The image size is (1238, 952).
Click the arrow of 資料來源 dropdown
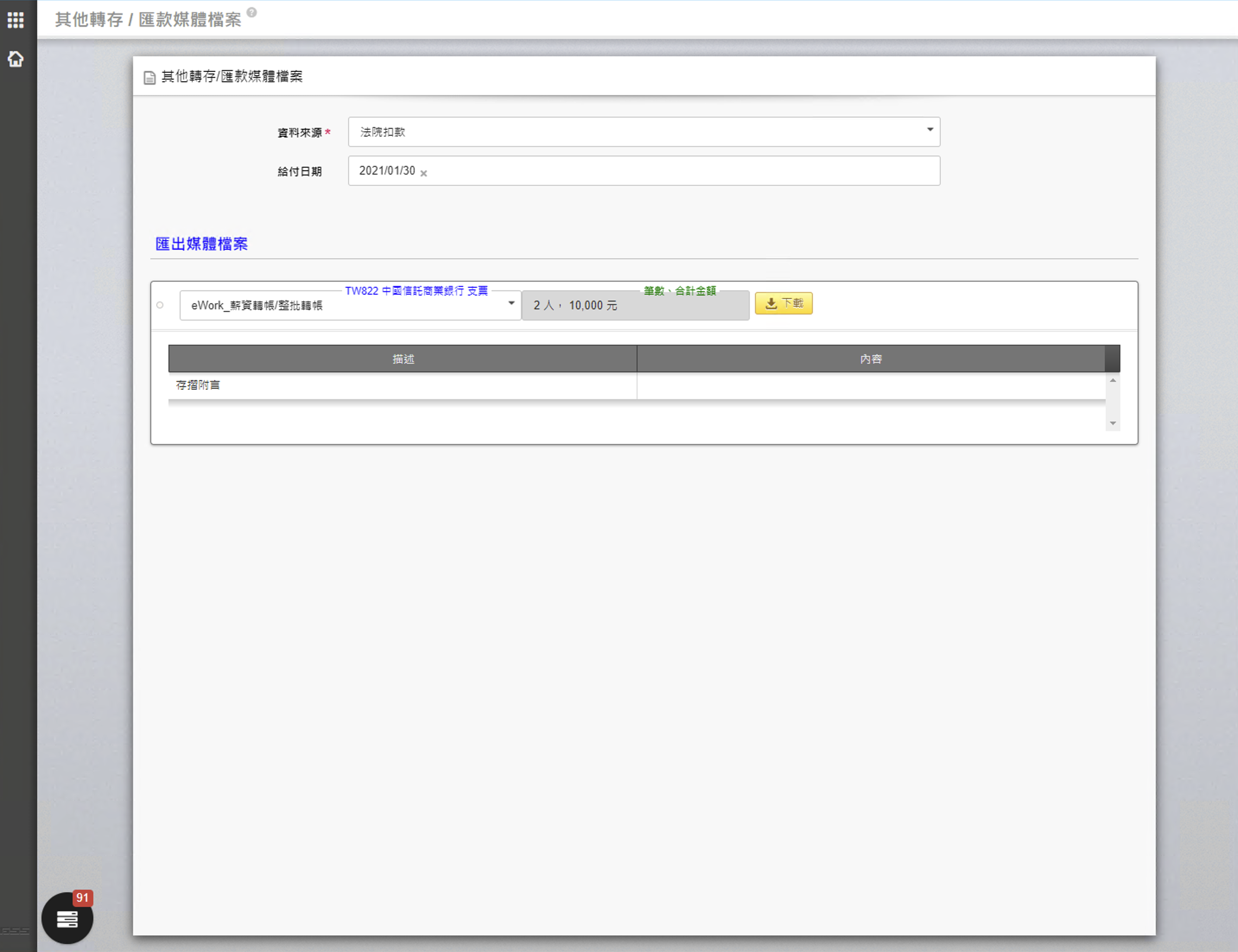point(930,130)
